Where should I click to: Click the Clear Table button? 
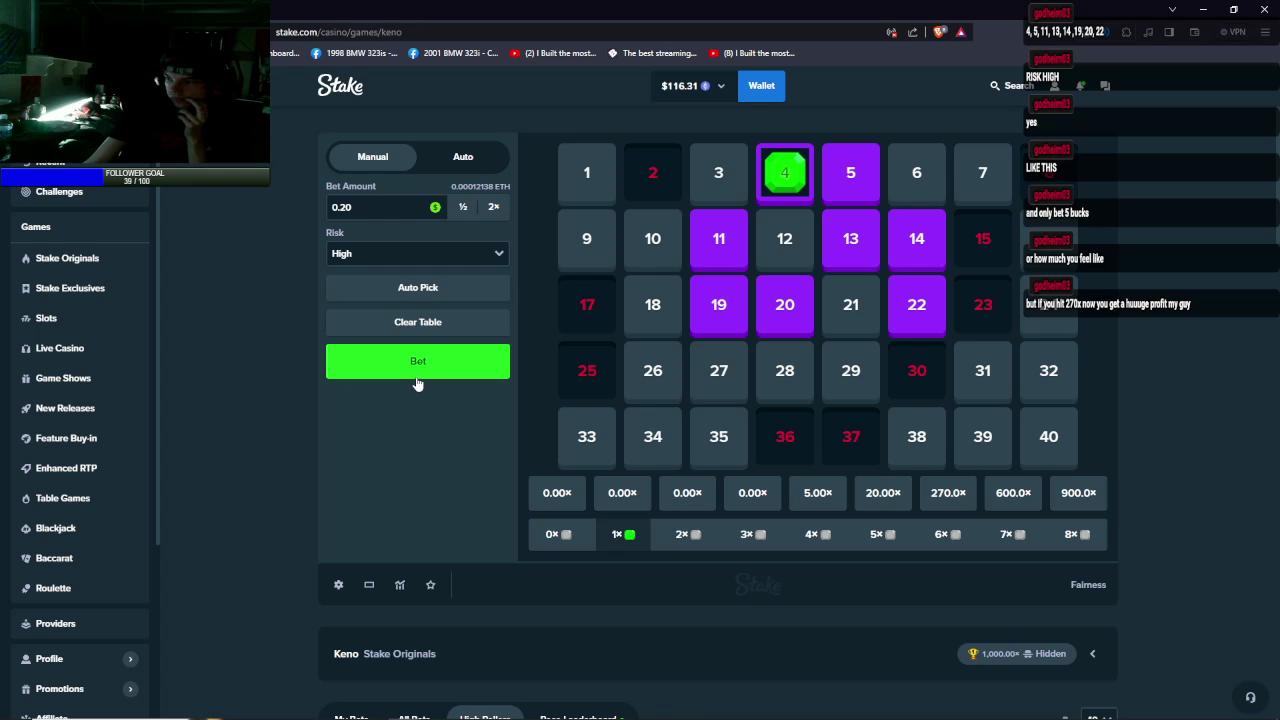[x=418, y=322]
